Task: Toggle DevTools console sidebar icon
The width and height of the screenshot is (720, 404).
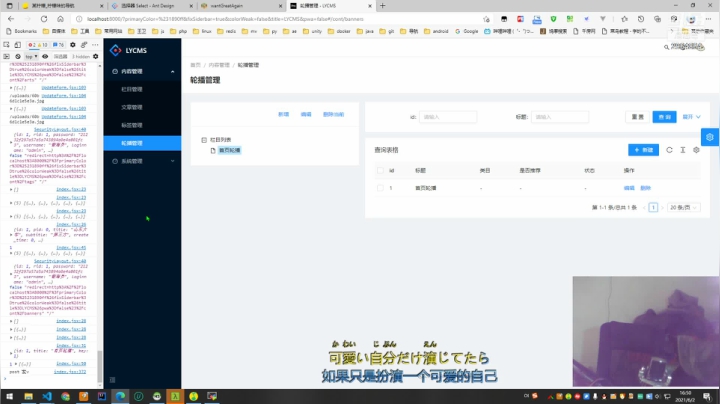Action: point(6,56)
